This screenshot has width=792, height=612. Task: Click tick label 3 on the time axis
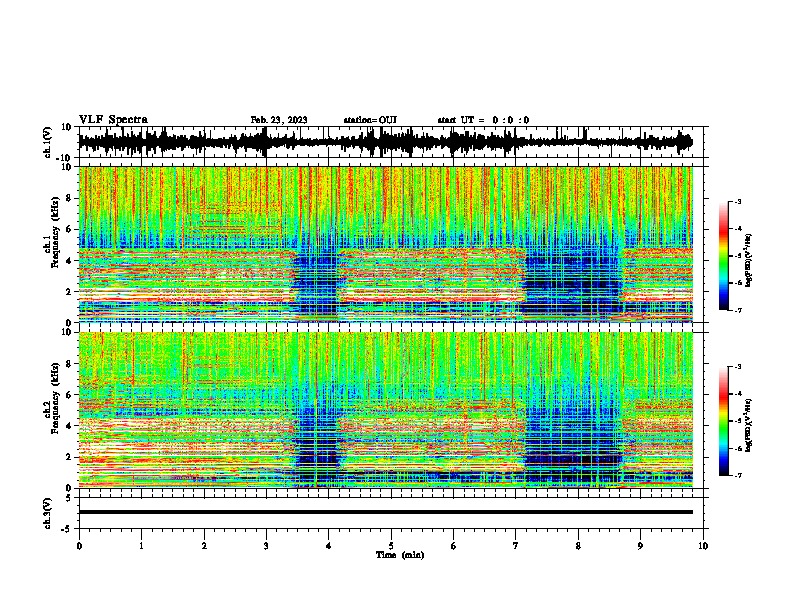point(266,546)
